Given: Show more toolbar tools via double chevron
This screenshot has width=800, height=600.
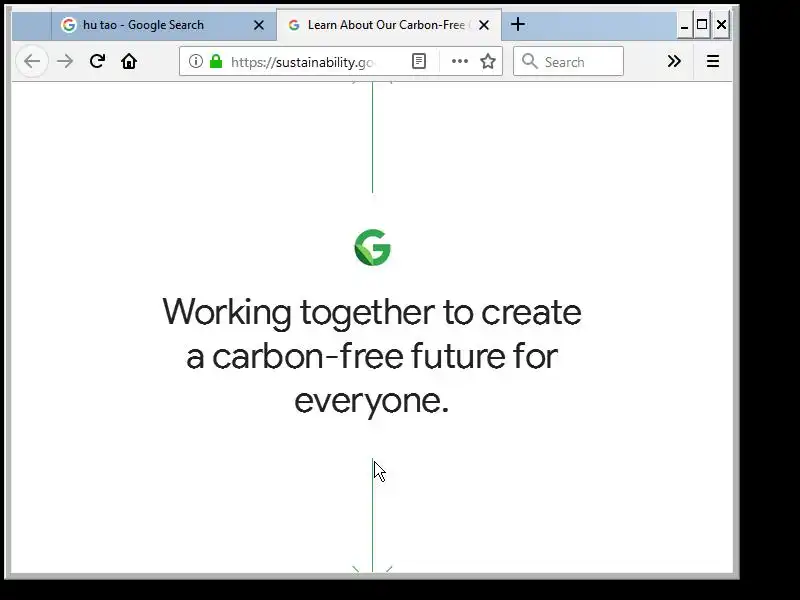Looking at the screenshot, I should click(674, 61).
